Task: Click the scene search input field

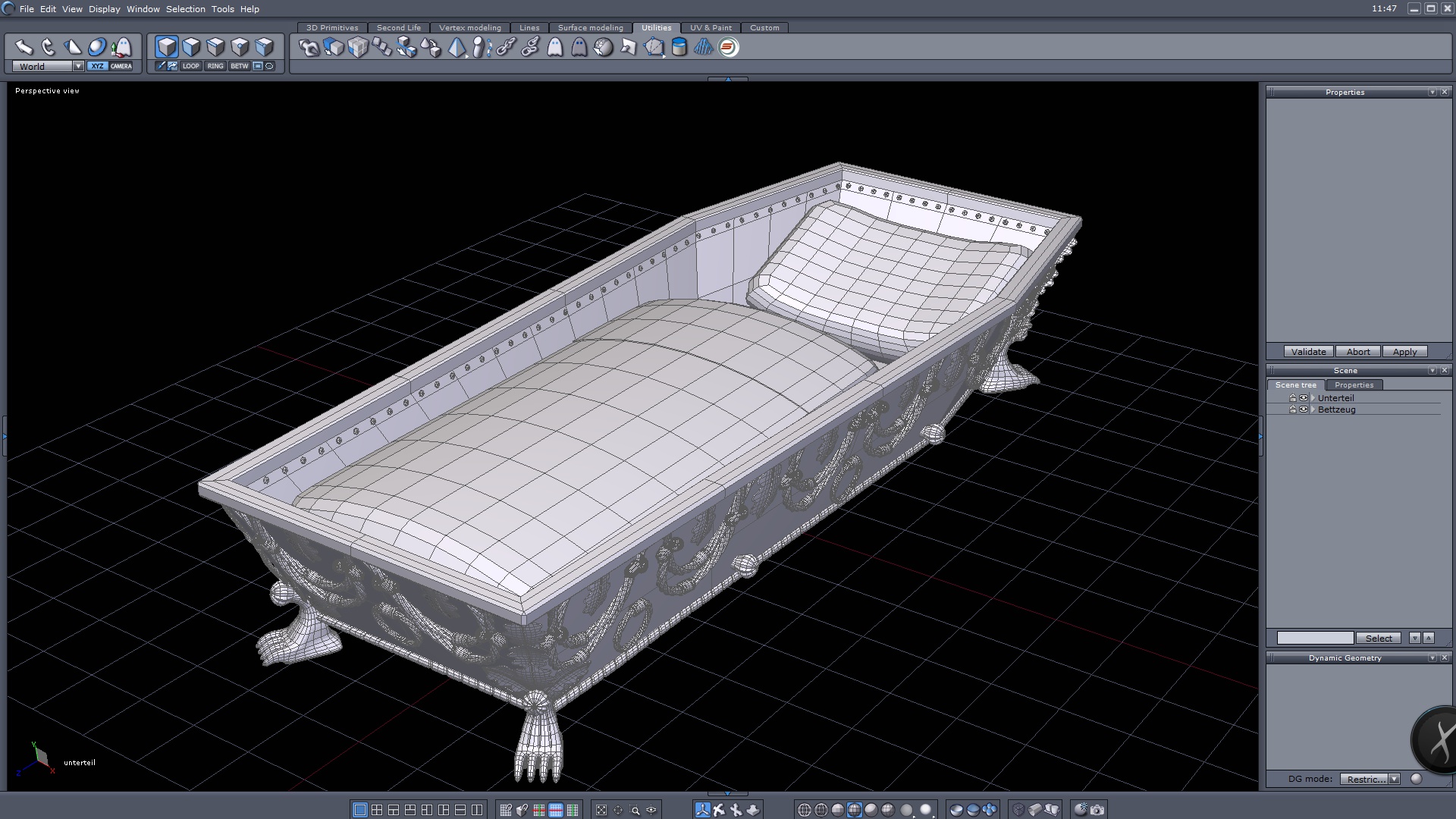Action: coord(1314,639)
